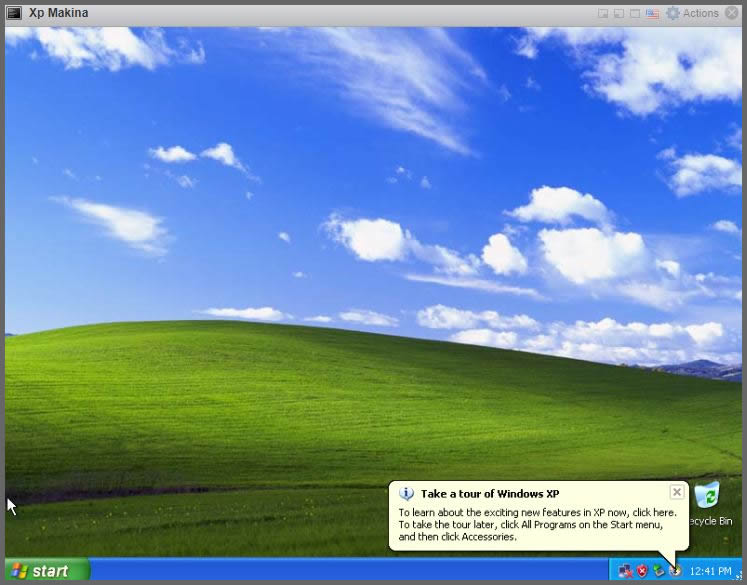Screen dimensions: 747x585
Task: Close the Xp Makina console window
Action: coord(732,13)
